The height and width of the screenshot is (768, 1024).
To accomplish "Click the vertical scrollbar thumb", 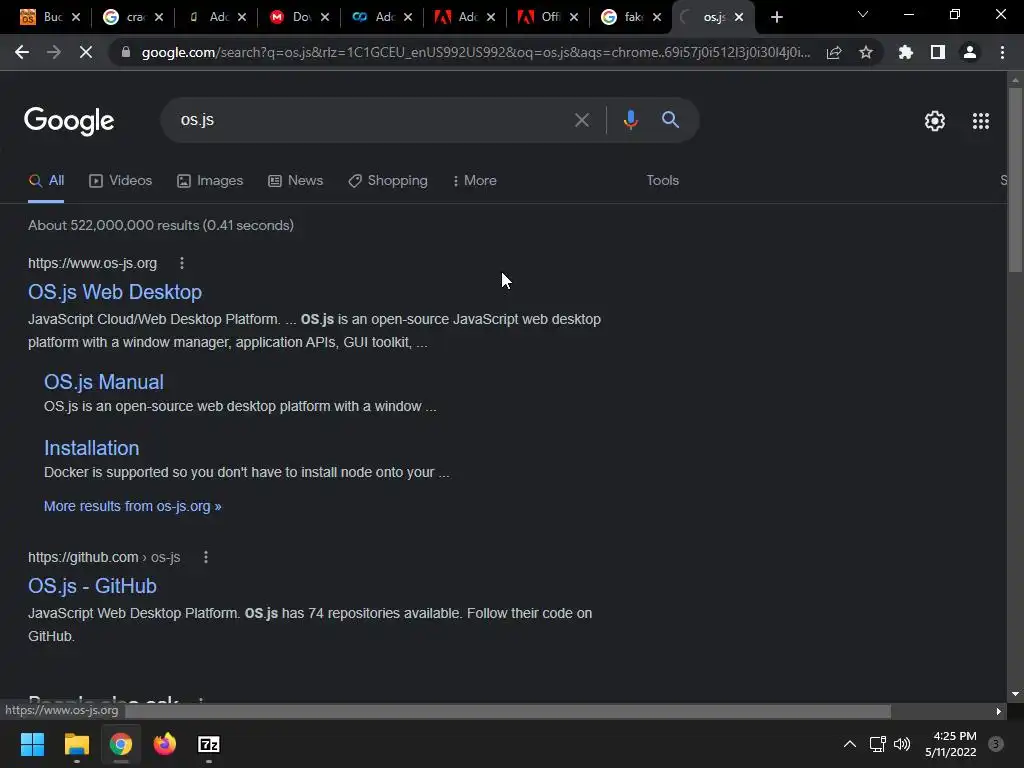I will click(1015, 180).
